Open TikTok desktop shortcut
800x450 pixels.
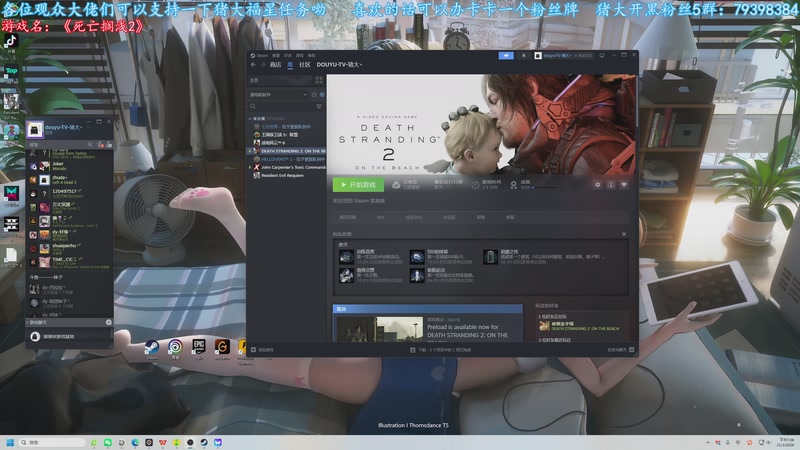point(11,42)
